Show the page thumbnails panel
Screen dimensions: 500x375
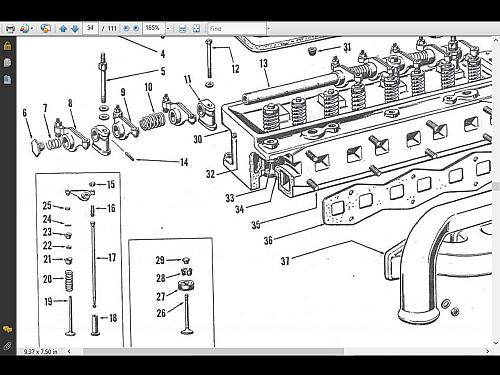click(x=7, y=63)
